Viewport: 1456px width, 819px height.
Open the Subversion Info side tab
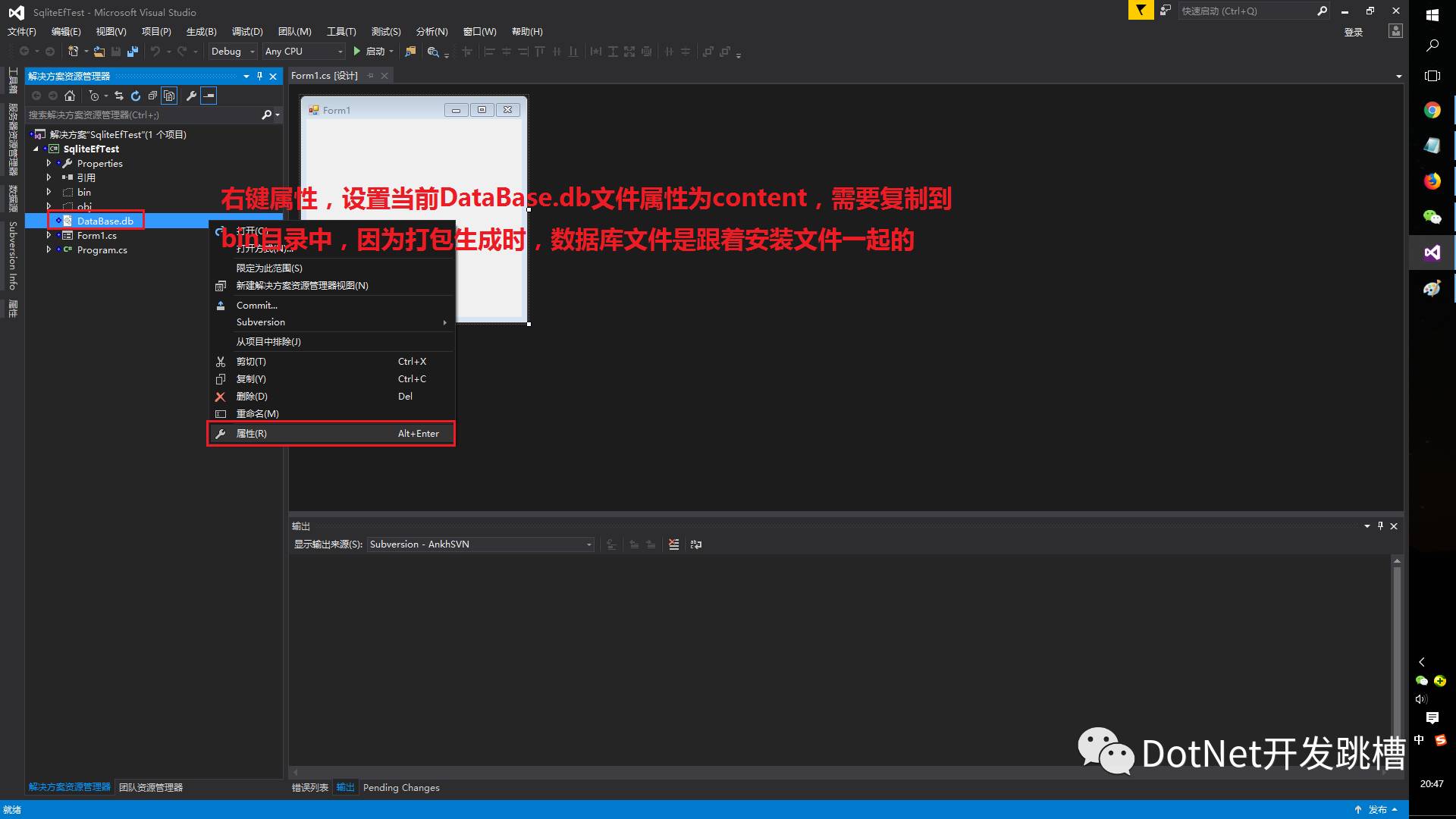click(x=13, y=256)
